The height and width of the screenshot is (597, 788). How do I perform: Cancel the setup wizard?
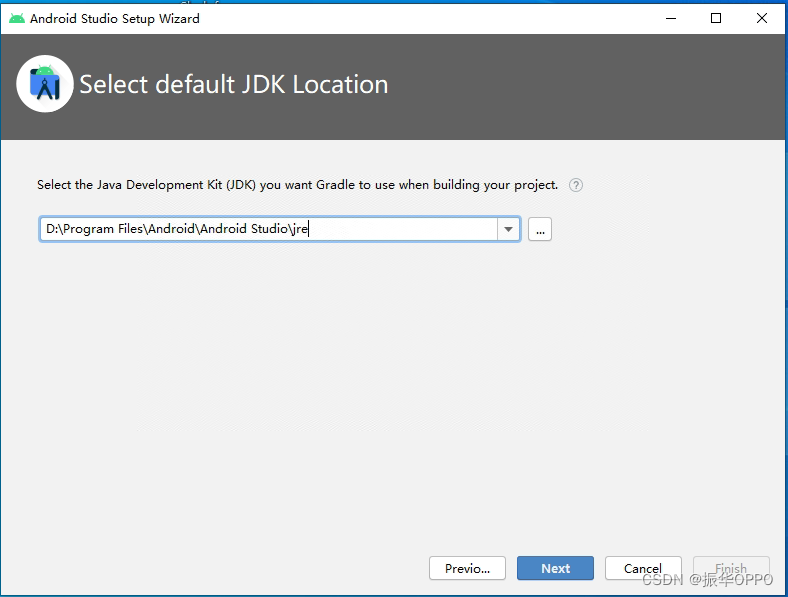[643, 568]
